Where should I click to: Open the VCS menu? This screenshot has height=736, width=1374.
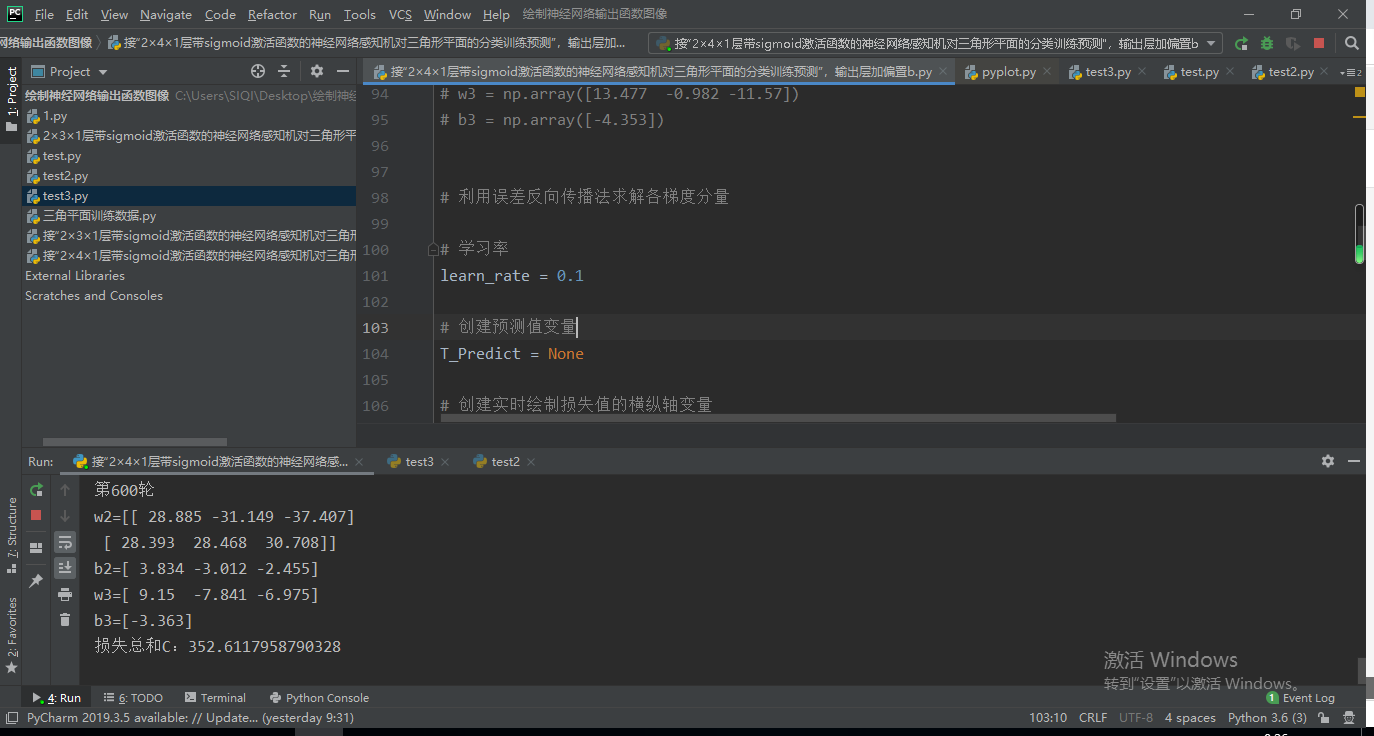point(400,15)
